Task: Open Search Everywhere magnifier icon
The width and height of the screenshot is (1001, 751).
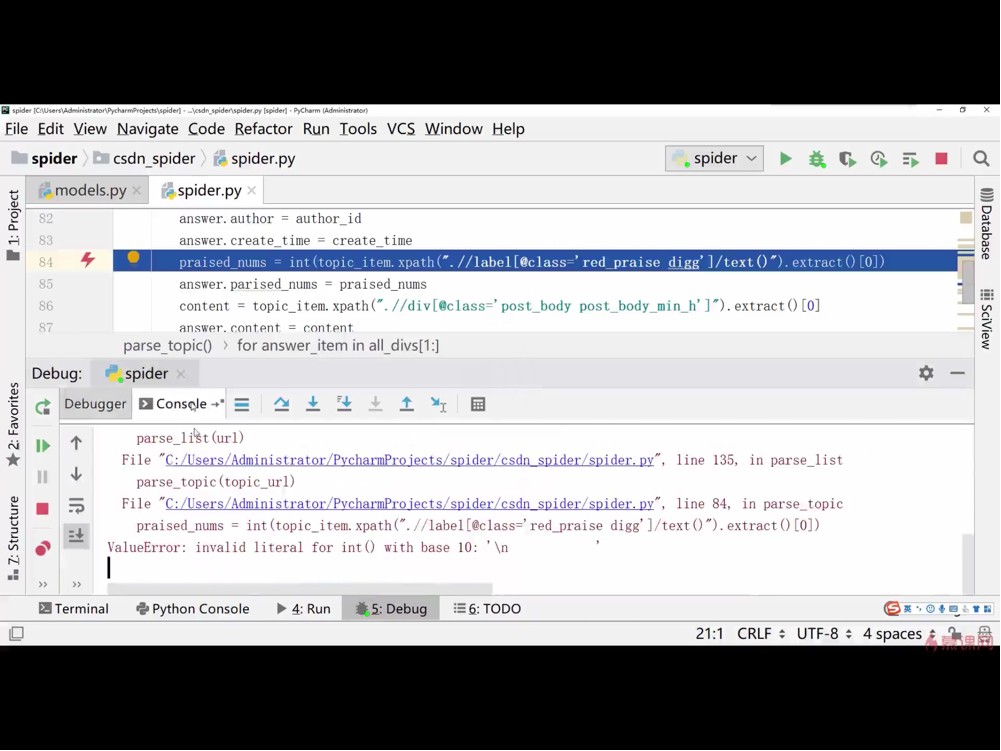Action: tap(981, 158)
